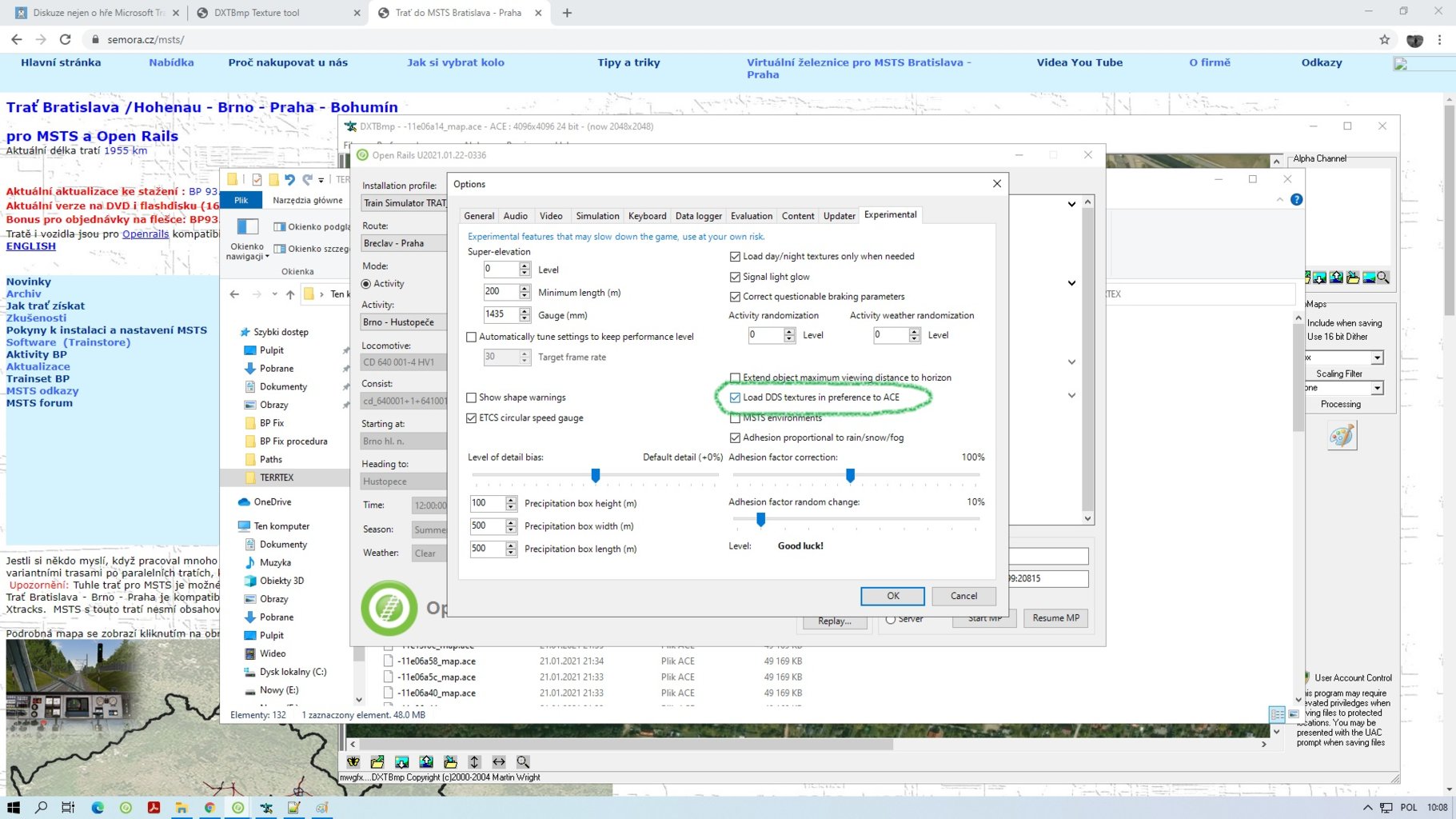Open the Scaling Filter dropdown in DXTBmp
Viewport: 1456px width, 819px height.
click(x=1377, y=388)
